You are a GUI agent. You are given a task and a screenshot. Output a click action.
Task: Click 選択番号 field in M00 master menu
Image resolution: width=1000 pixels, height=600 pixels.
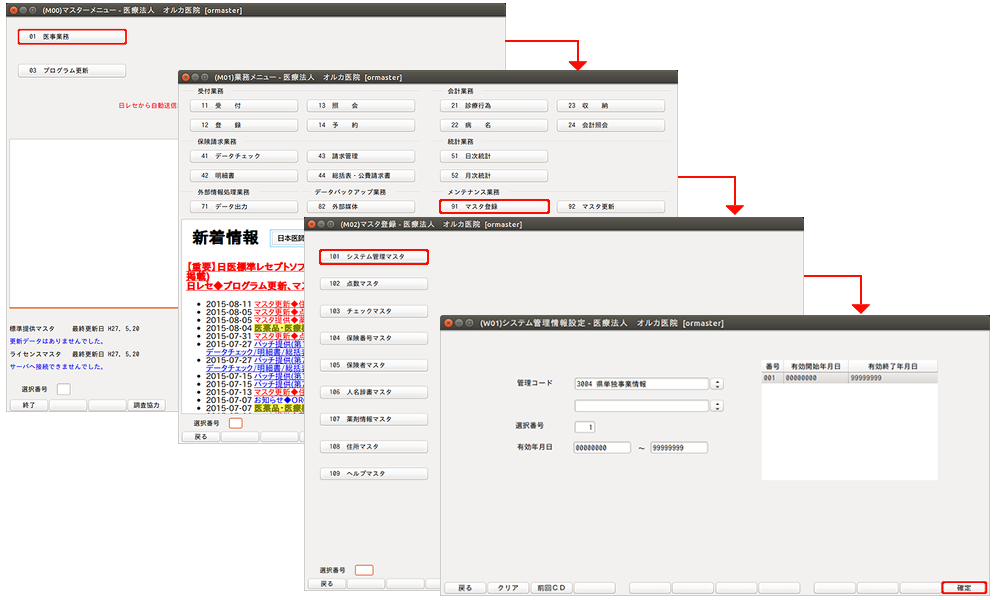(64, 389)
